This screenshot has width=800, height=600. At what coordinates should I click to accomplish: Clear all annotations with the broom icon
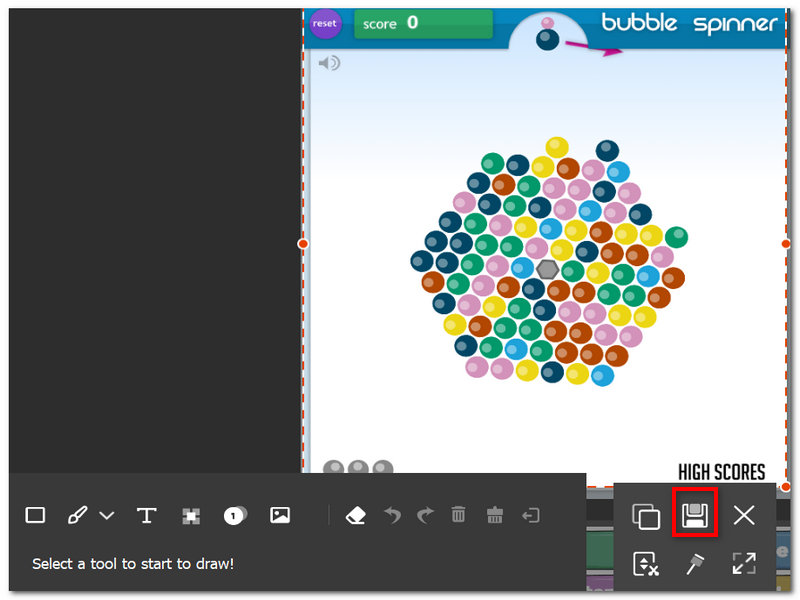click(495, 514)
